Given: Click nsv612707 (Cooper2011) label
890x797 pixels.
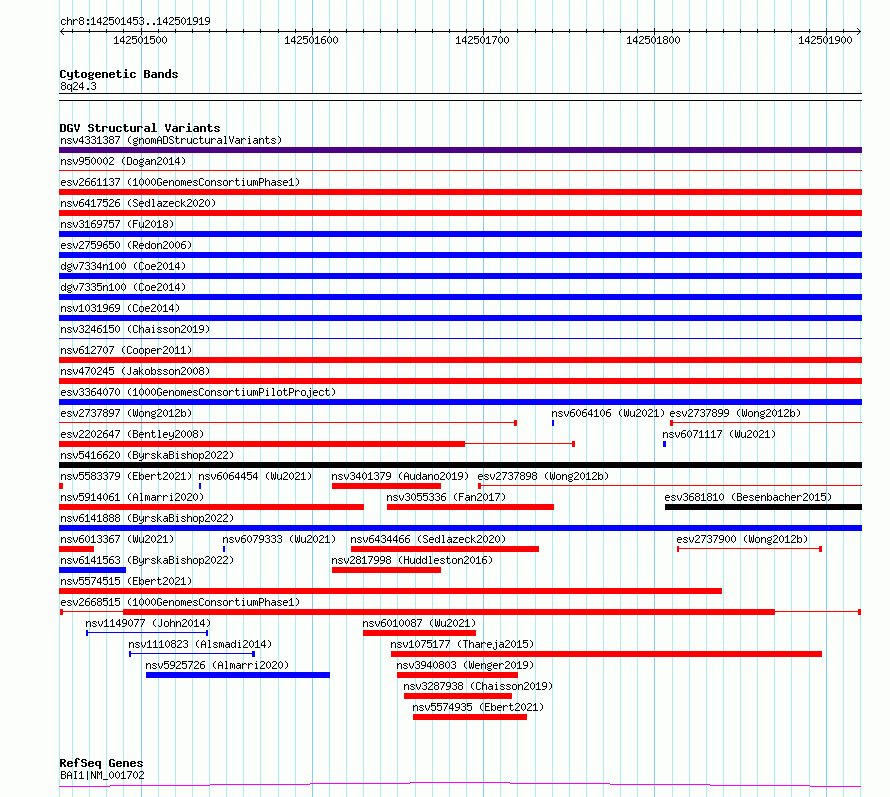Looking at the screenshot, I should coord(126,350).
